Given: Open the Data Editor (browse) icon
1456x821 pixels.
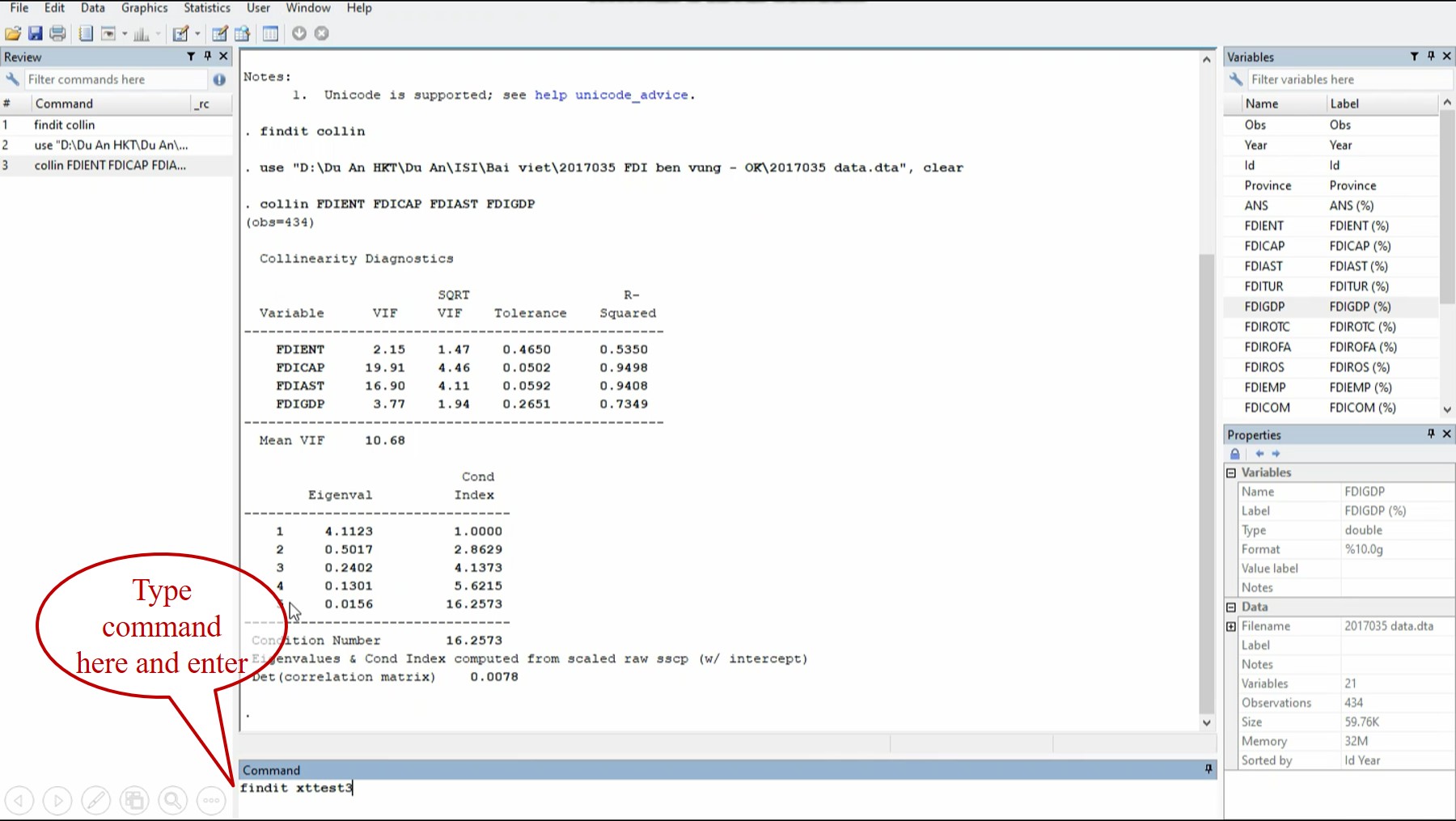Looking at the screenshot, I should point(242,33).
